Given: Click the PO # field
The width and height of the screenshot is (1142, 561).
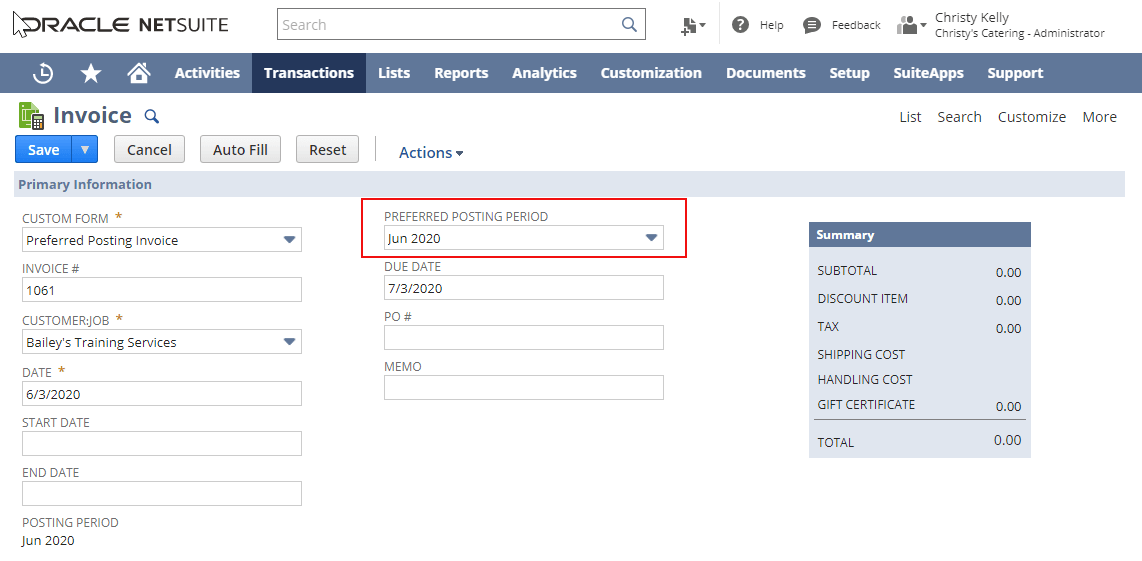Looking at the screenshot, I should click(524, 337).
